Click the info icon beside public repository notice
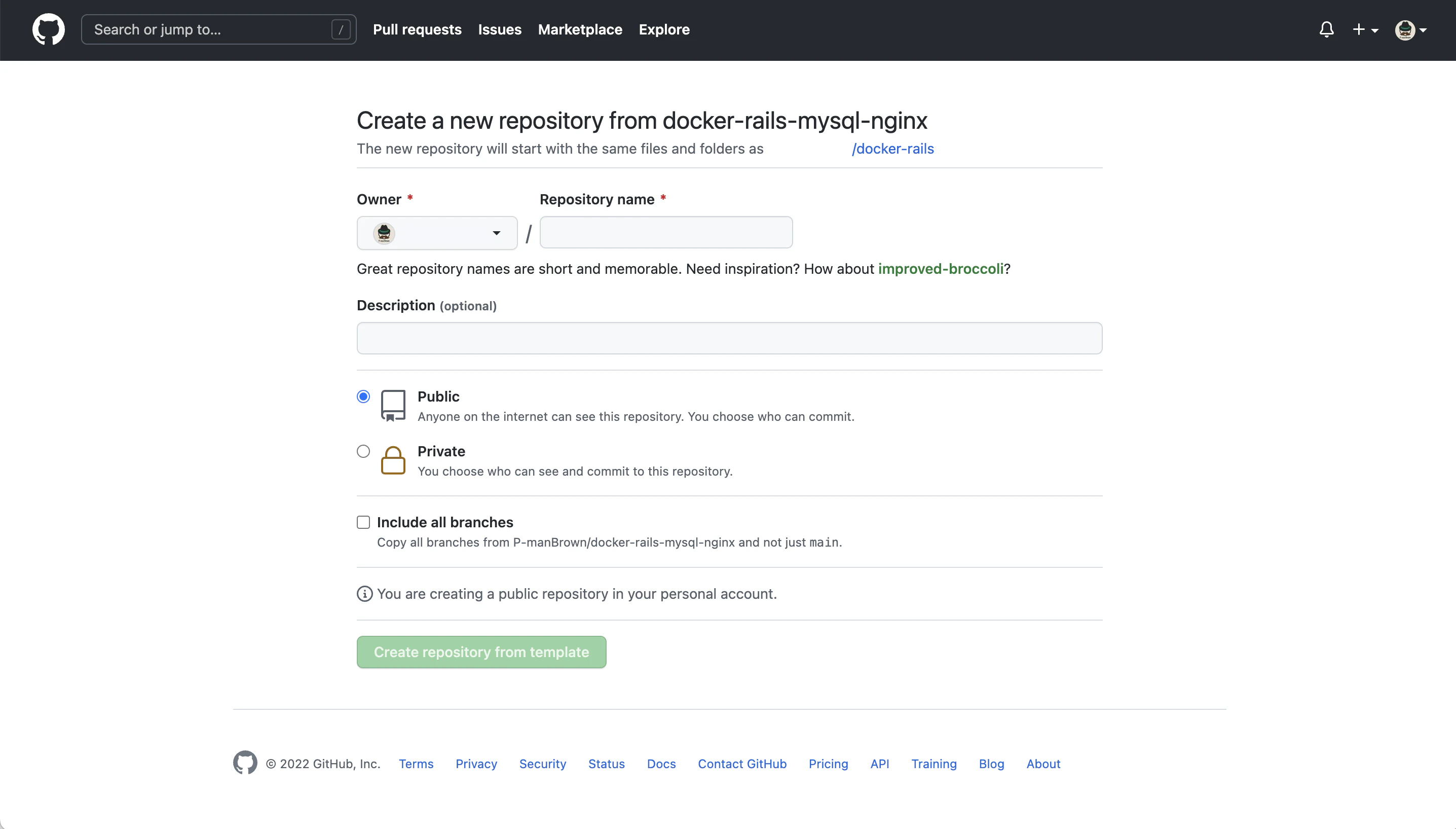Image resolution: width=1456 pixels, height=829 pixels. click(x=365, y=594)
